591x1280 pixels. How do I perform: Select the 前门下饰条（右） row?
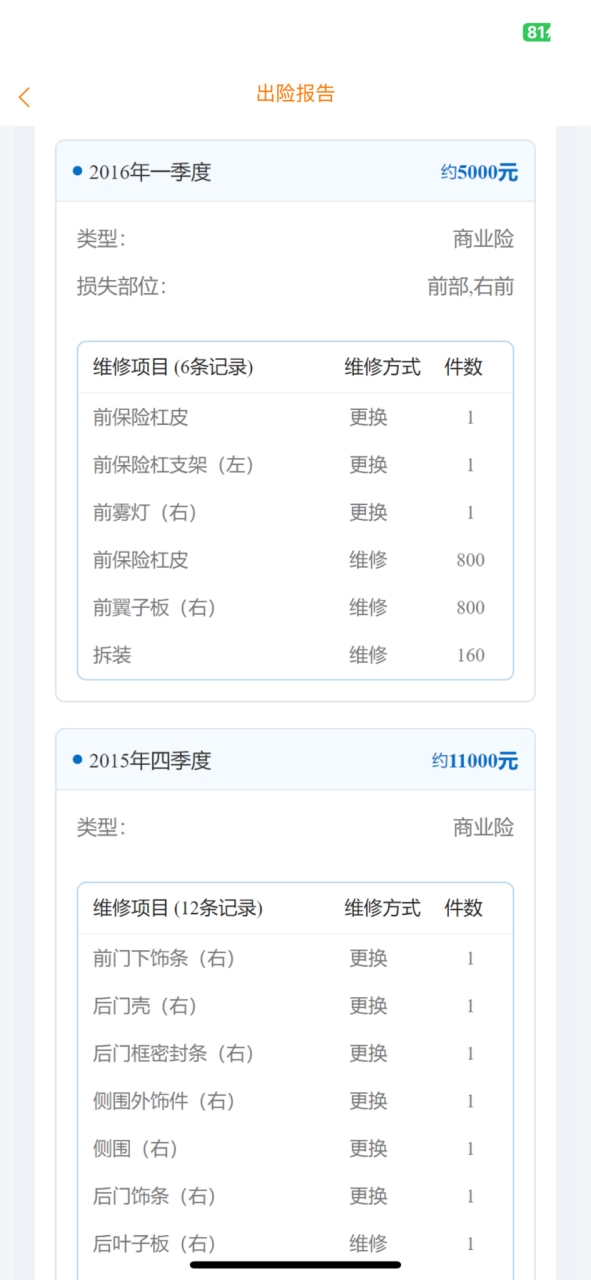295,958
